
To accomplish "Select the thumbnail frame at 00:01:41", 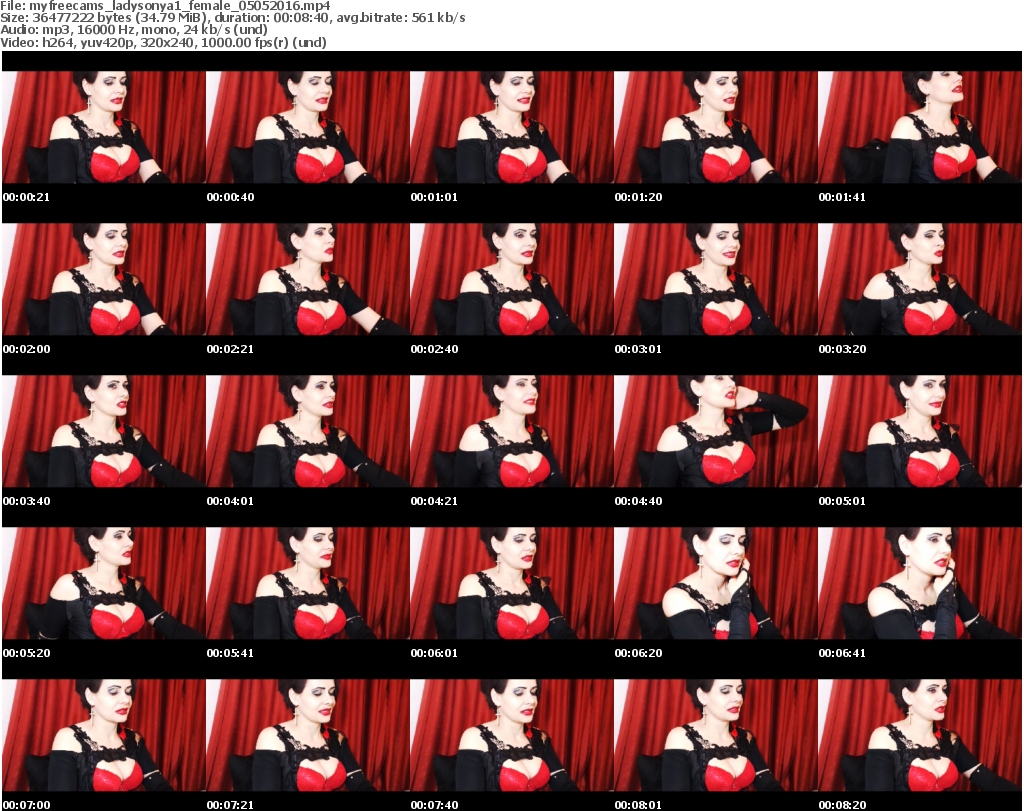I will point(920,127).
